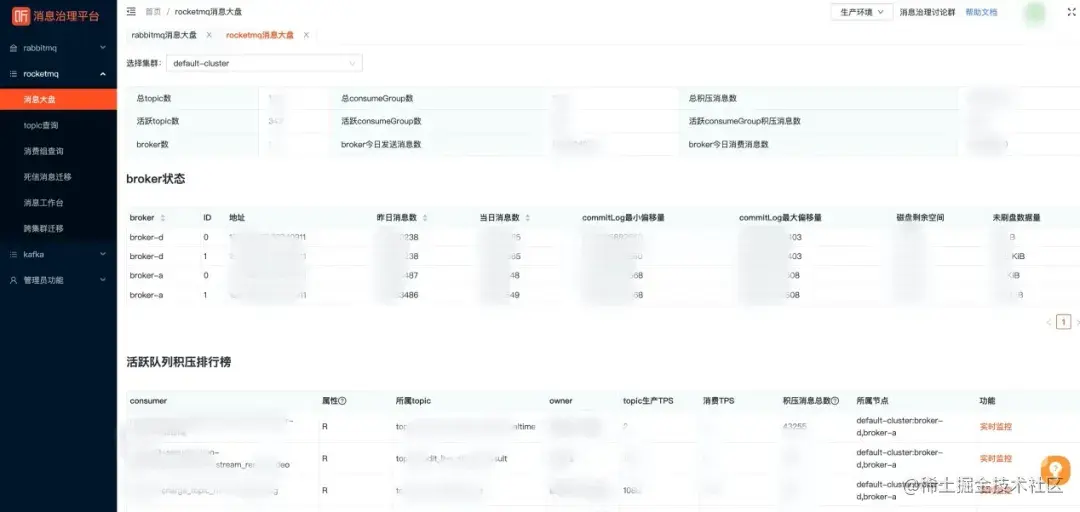Click the 消费TPS column header
The image size is (1080, 512).
[718, 400]
